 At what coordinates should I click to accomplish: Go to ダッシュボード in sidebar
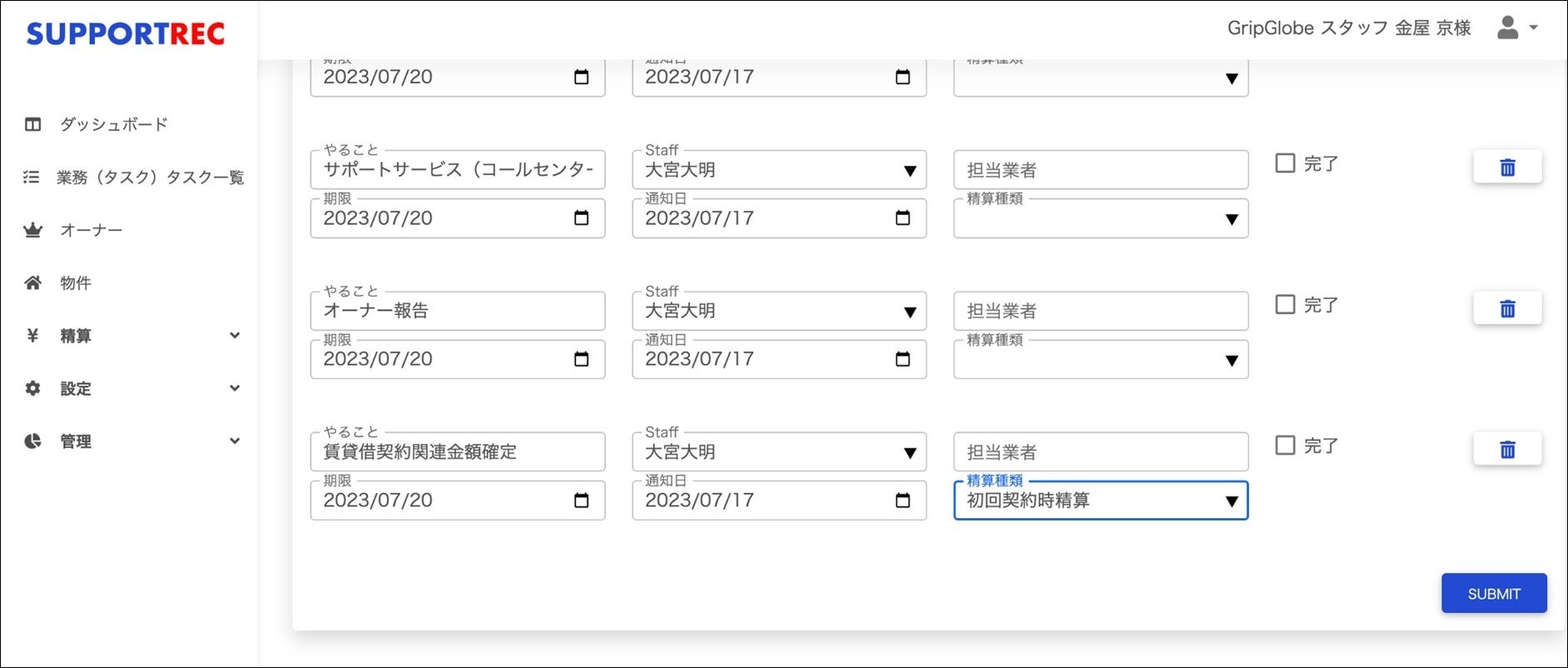(x=113, y=125)
